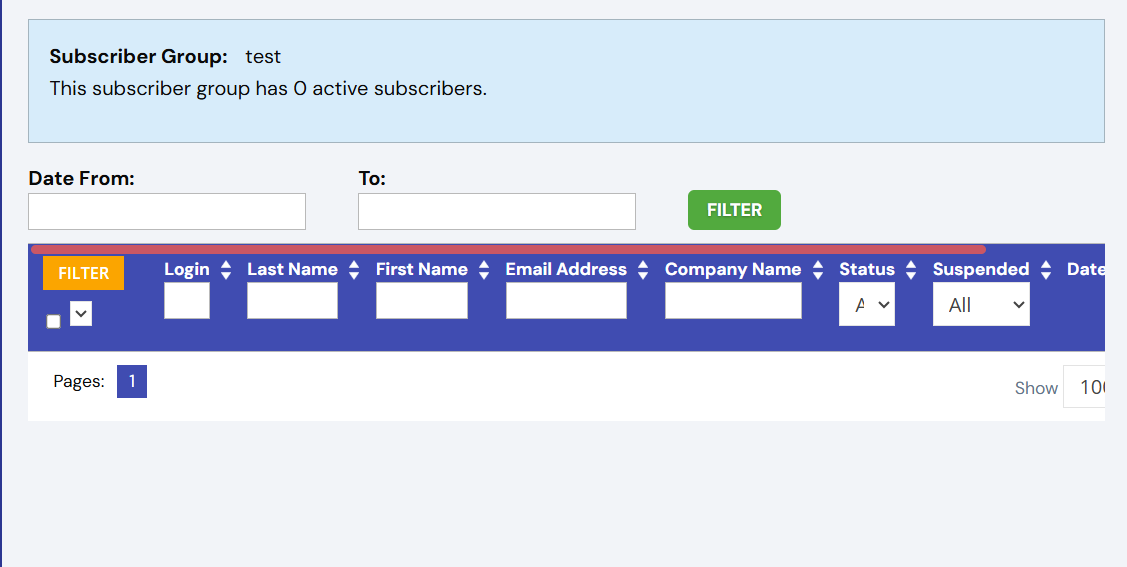This screenshot has width=1127, height=567.
Task: Click the '0 active subscribers' message
Action: (x=268, y=88)
